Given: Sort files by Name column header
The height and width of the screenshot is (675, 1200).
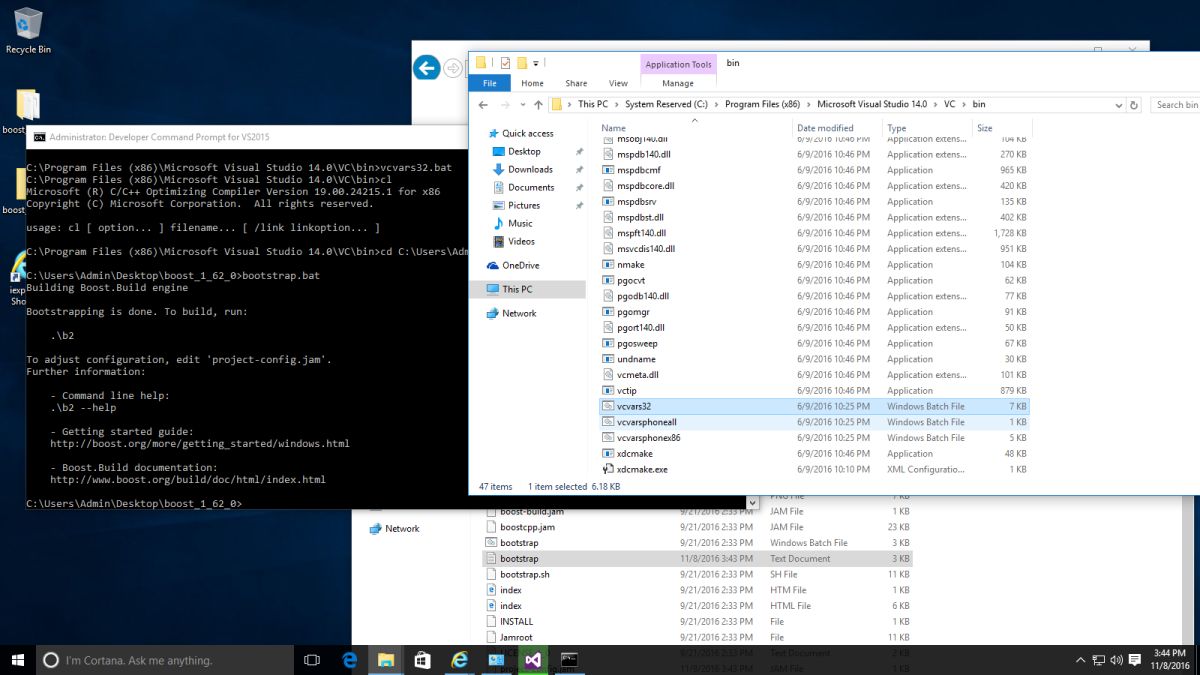Looking at the screenshot, I should [x=696, y=128].
